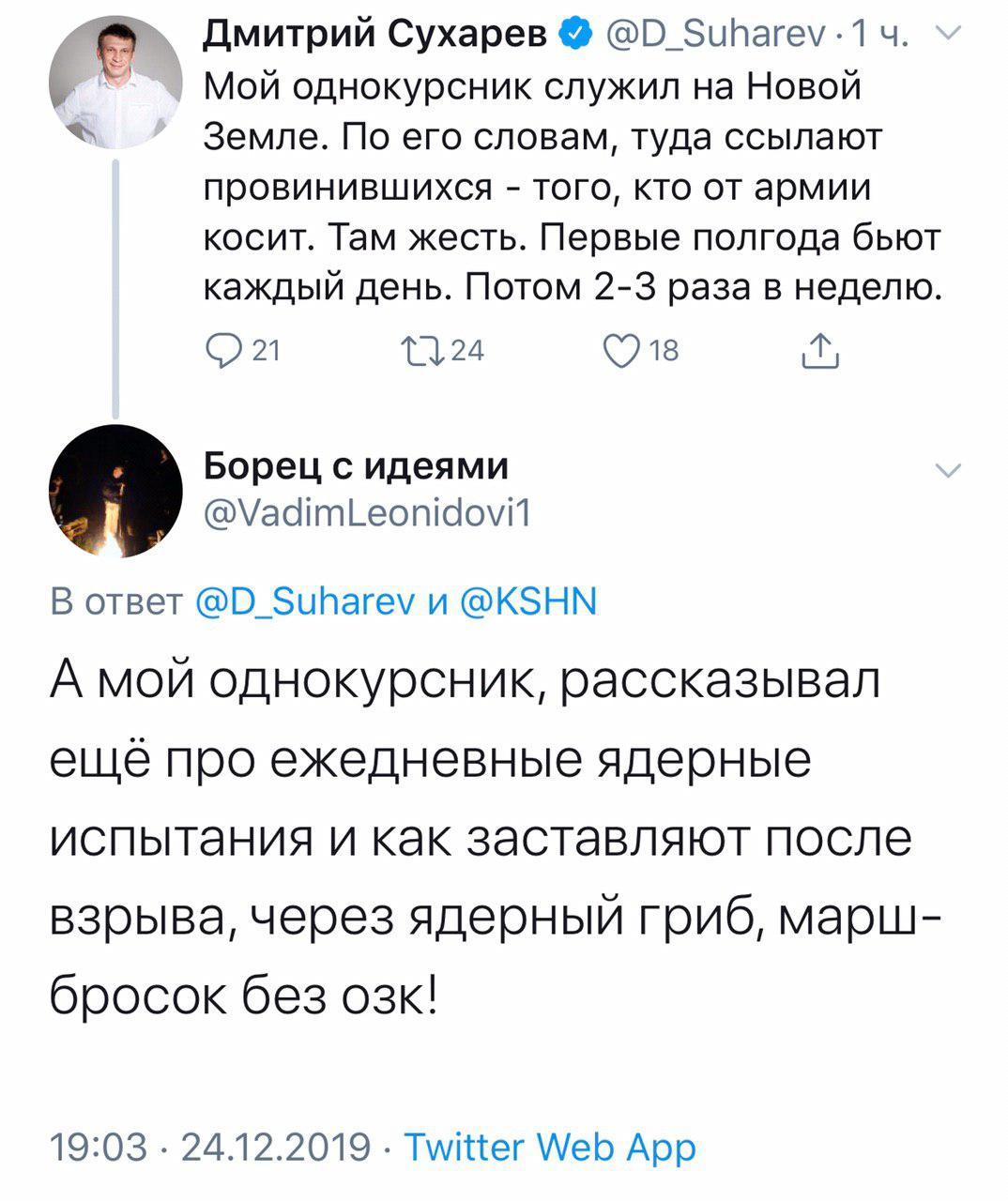The width and height of the screenshot is (1008, 1201).
Task: Tap the share upload icon
Action: (x=819, y=350)
